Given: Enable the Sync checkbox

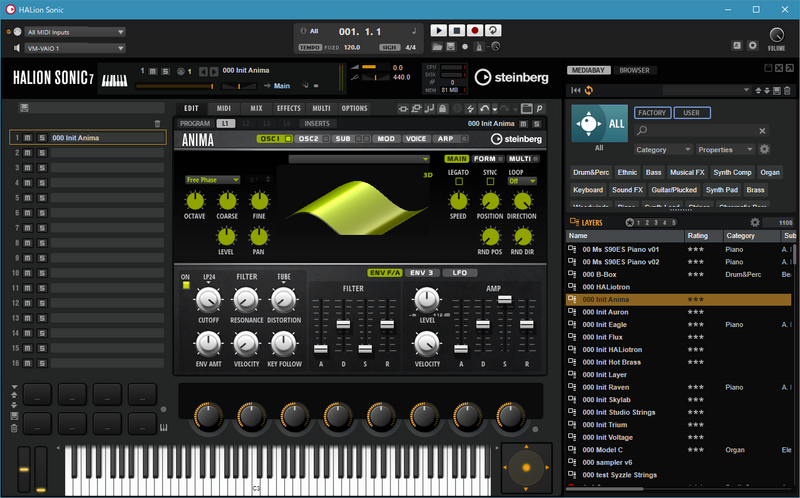Looking at the screenshot, I should click(490, 181).
